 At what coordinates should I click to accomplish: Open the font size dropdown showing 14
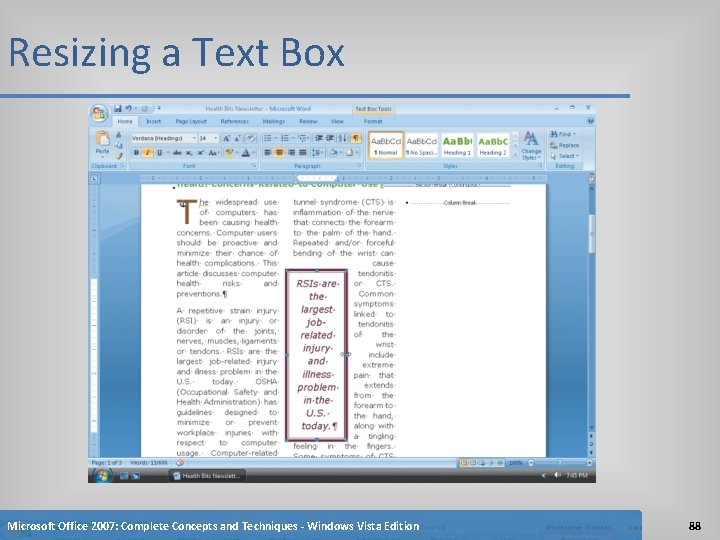[215, 138]
